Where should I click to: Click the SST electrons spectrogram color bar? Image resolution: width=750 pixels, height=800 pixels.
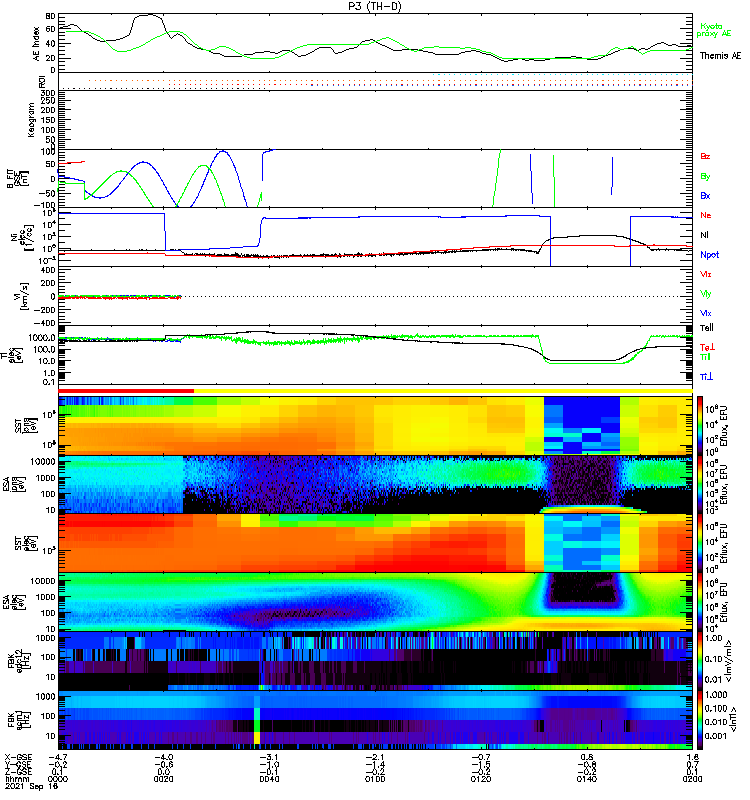click(700, 543)
